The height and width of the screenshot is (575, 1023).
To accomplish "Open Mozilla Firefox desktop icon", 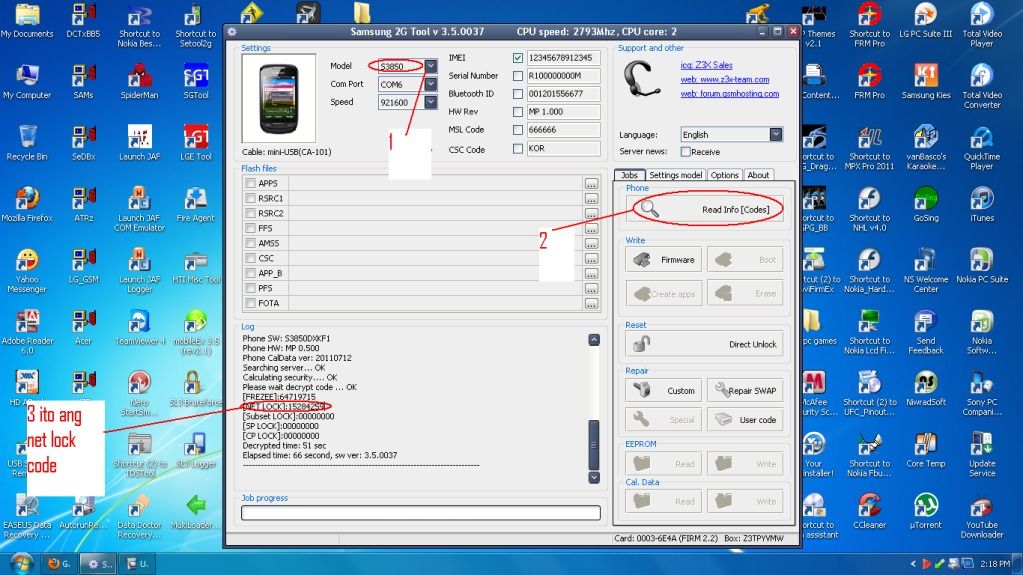I will click(x=27, y=204).
